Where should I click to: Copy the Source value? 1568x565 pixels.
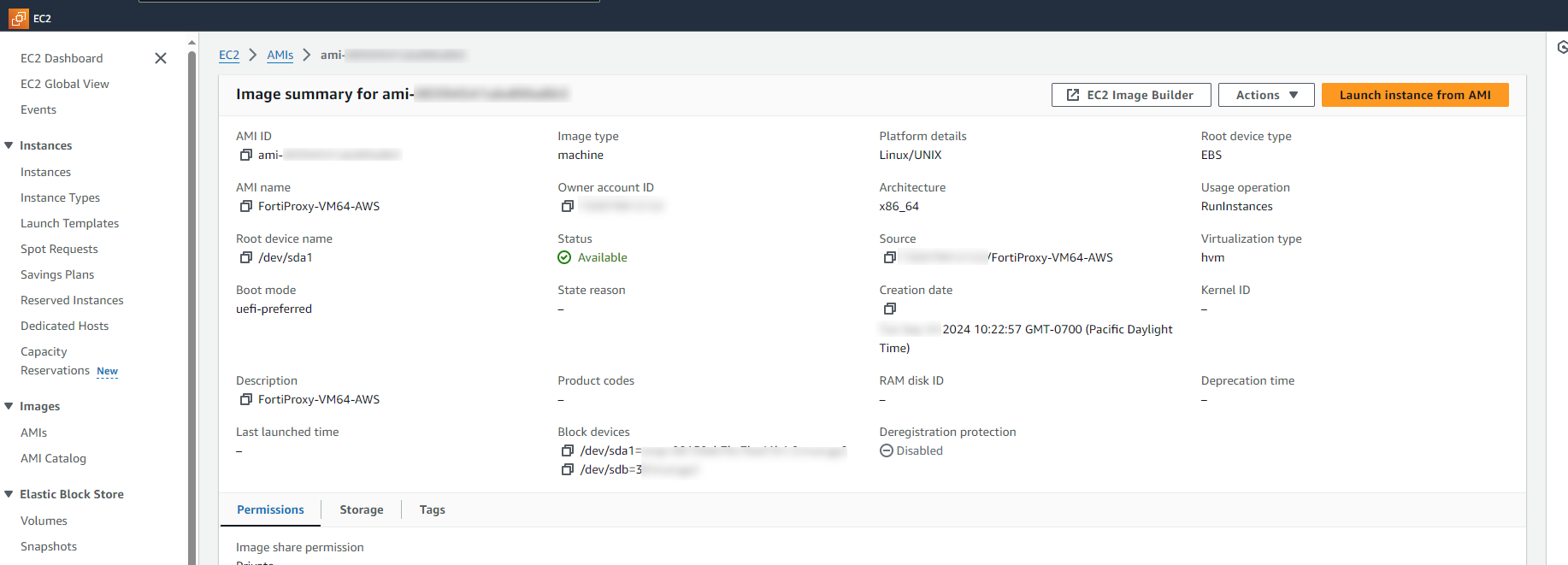pos(889,257)
